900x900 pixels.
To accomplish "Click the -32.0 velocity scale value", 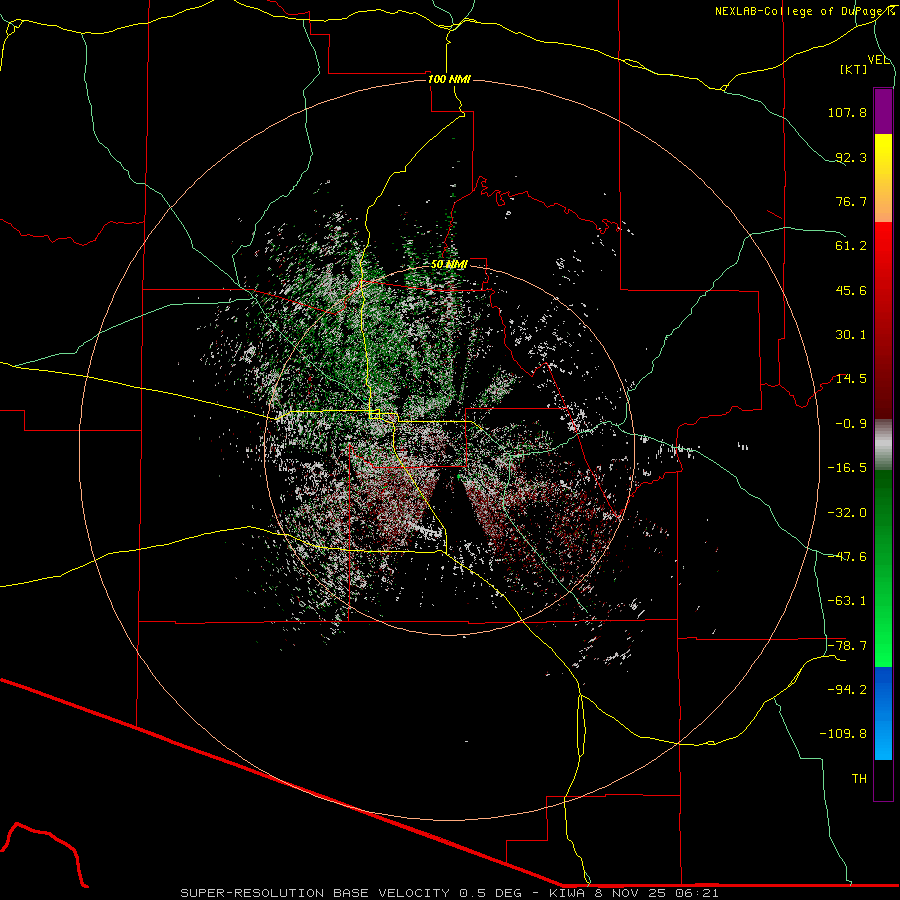I will pos(847,513).
